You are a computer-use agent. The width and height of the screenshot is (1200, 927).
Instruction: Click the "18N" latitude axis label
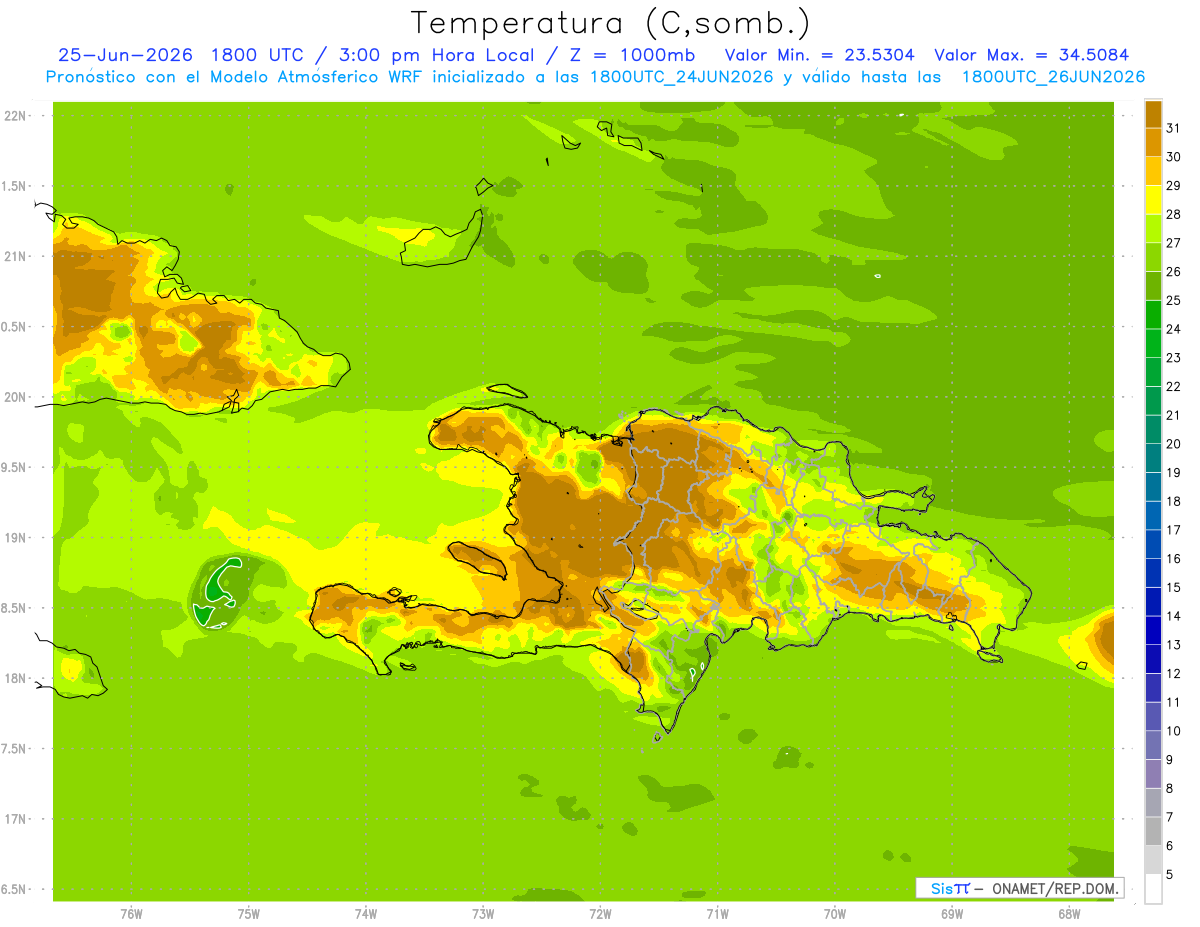(15, 678)
